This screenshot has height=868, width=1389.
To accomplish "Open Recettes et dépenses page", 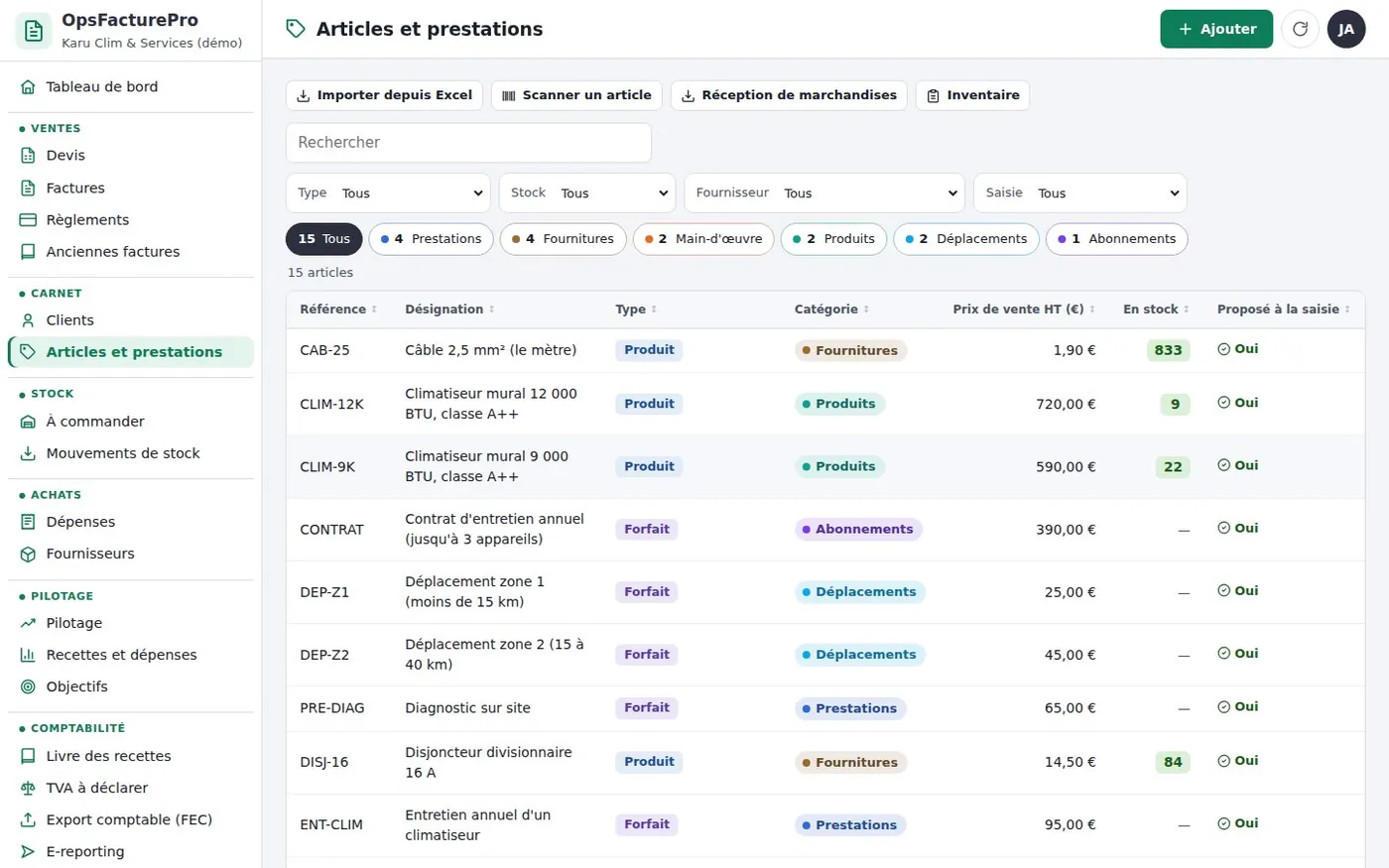I will tap(130, 655).
